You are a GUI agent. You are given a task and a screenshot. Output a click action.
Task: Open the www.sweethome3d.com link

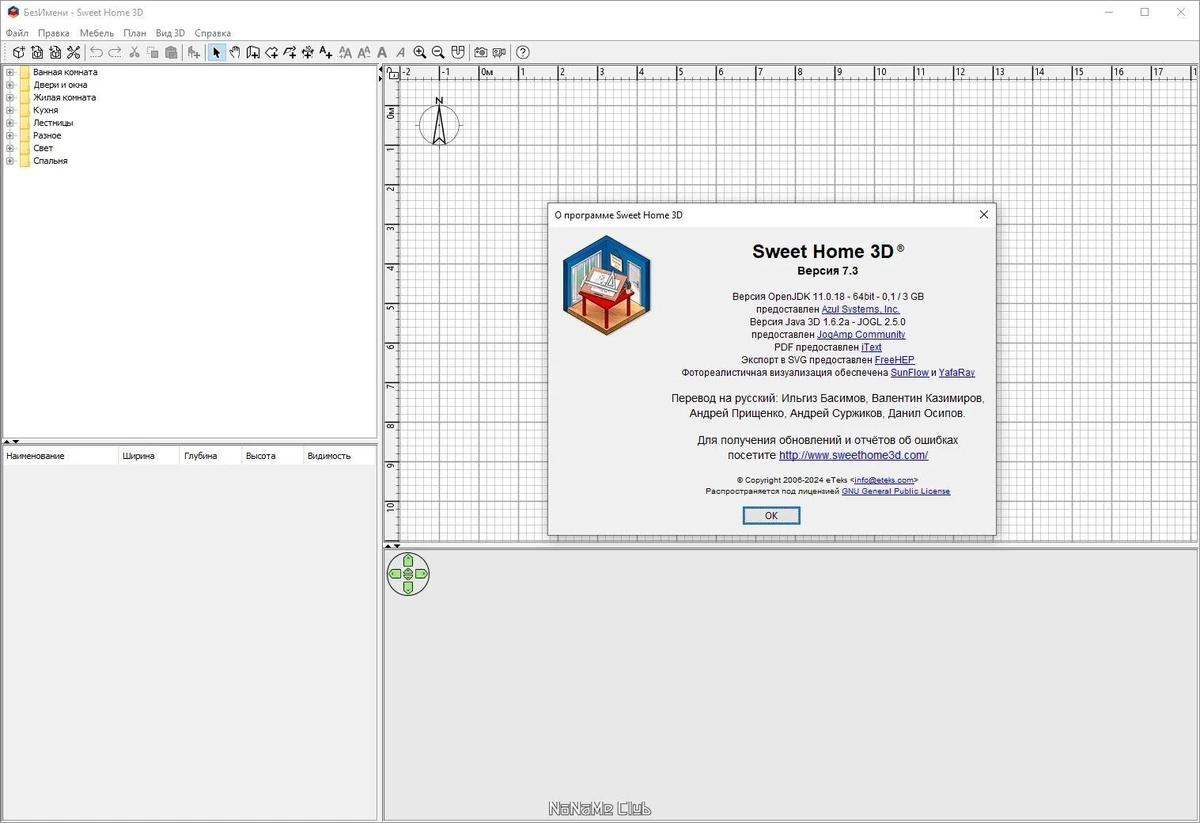[x=853, y=455]
